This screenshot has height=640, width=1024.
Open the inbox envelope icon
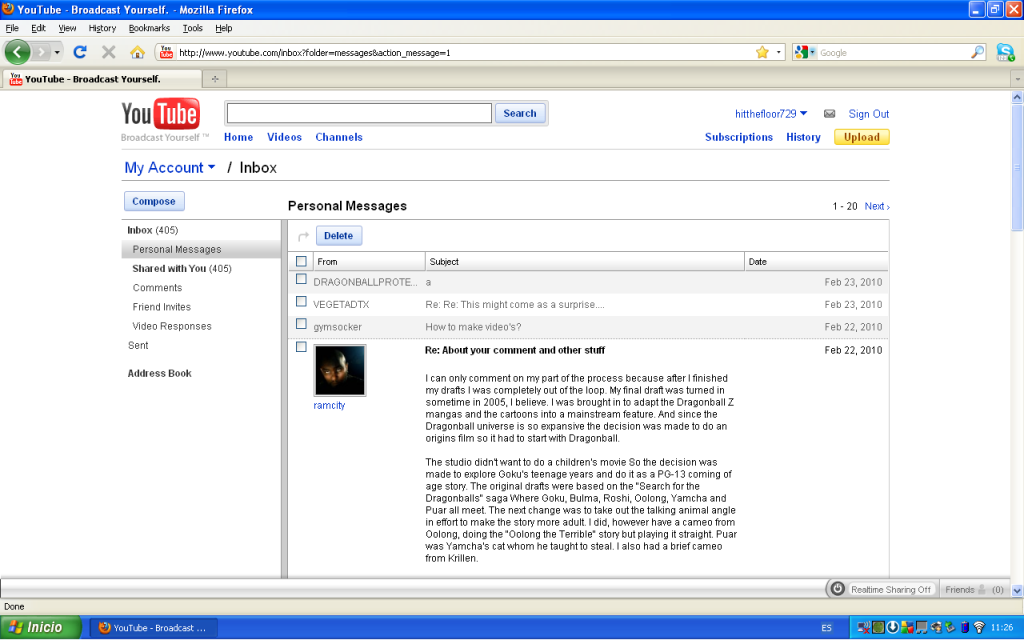[829, 114]
